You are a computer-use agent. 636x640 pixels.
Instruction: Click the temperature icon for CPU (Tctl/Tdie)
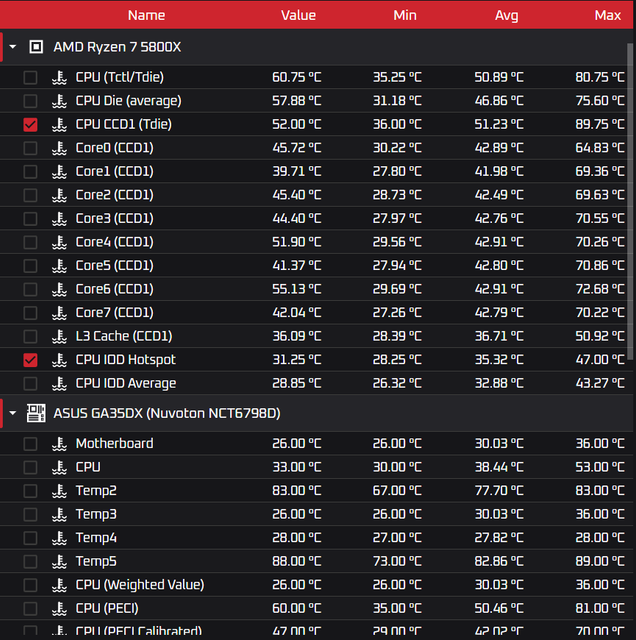pyautogui.click(x=60, y=77)
